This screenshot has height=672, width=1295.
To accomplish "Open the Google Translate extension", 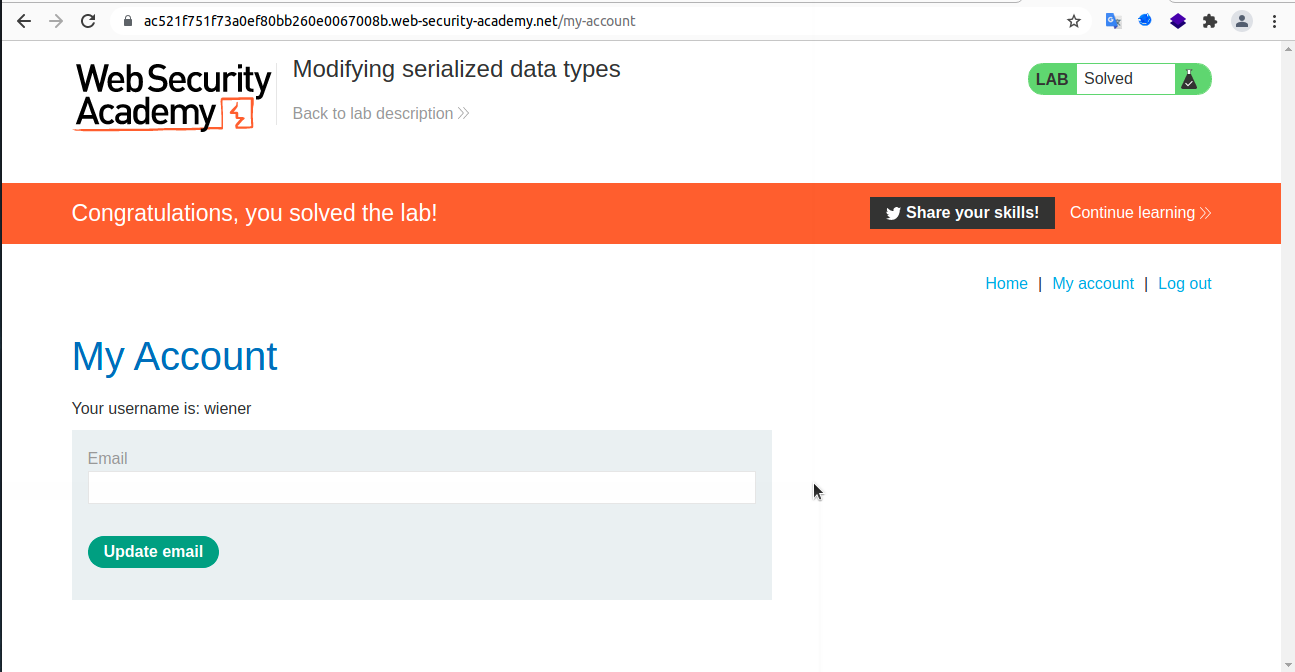I will (x=1112, y=20).
